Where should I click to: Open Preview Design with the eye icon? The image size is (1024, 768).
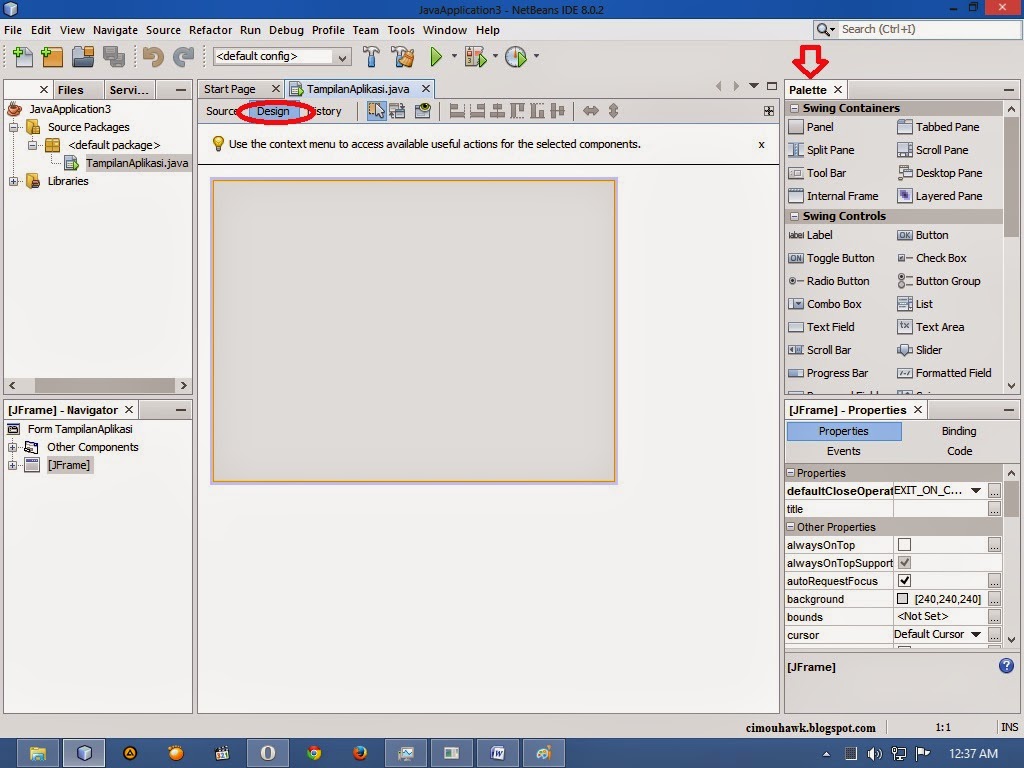(x=422, y=111)
